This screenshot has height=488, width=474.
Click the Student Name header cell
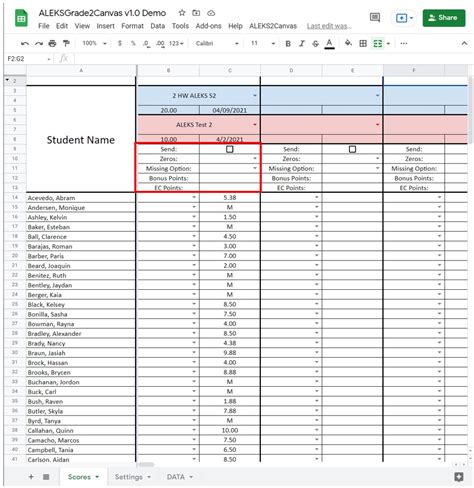(81, 139)
